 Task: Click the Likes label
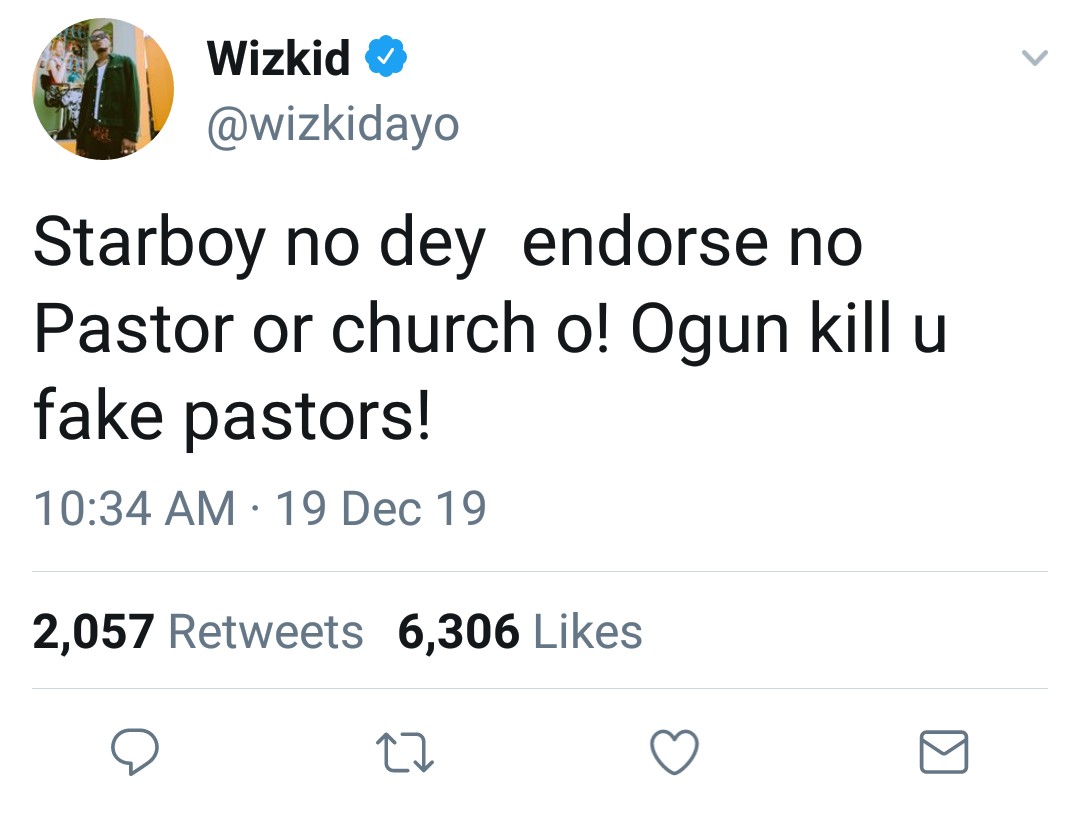pos(588,632)
